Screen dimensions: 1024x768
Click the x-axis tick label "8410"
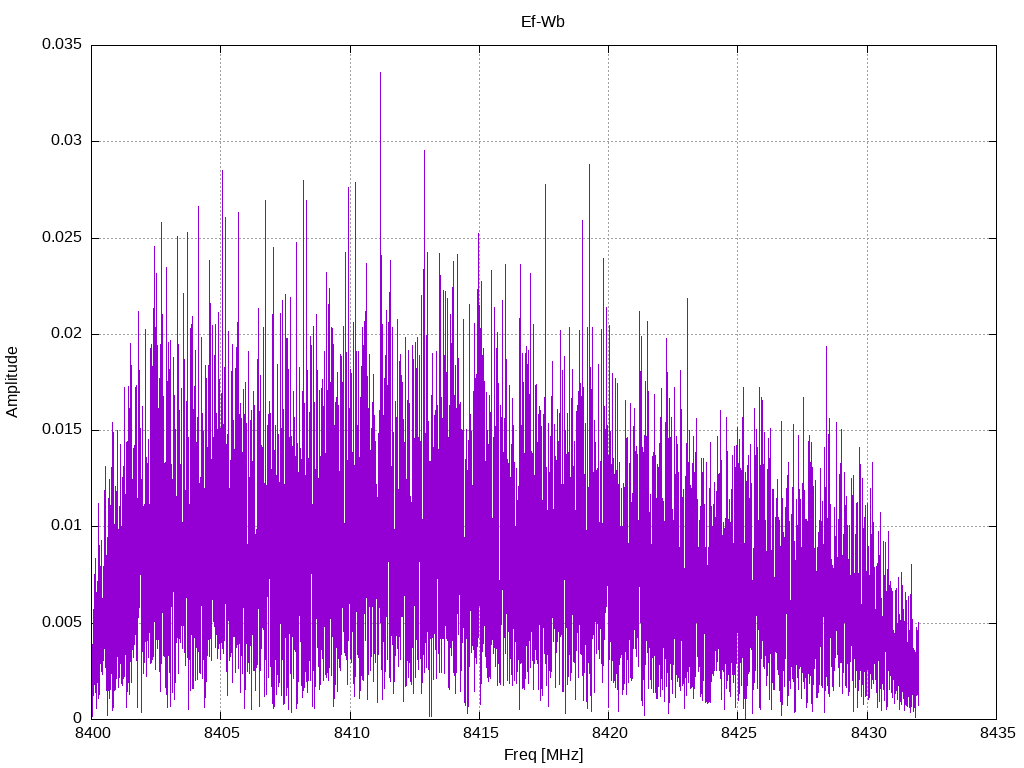pyautogui.click(x=351, y=733)
